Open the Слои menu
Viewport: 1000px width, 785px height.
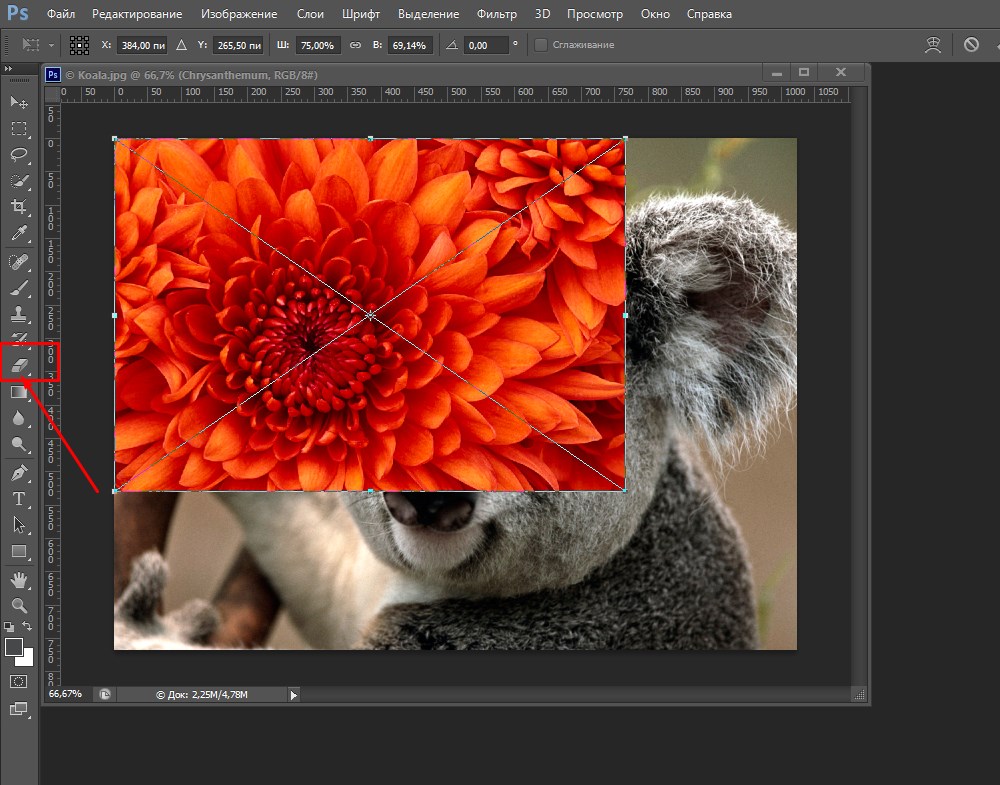click(x=310, y=15)
